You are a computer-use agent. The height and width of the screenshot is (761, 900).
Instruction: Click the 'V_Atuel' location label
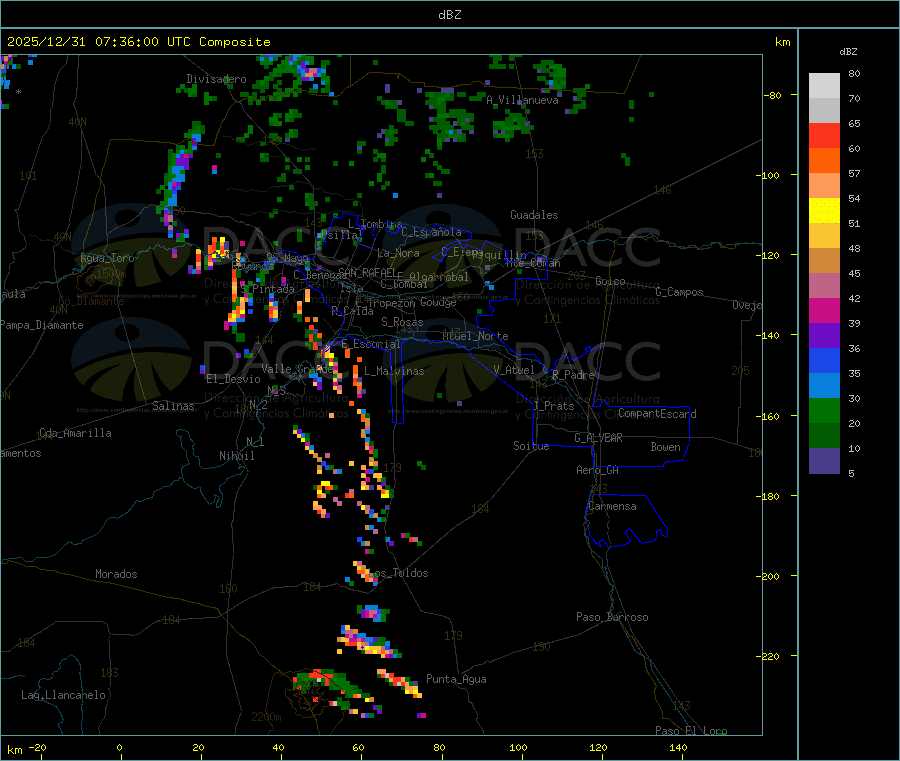click(x=514, y=370)
